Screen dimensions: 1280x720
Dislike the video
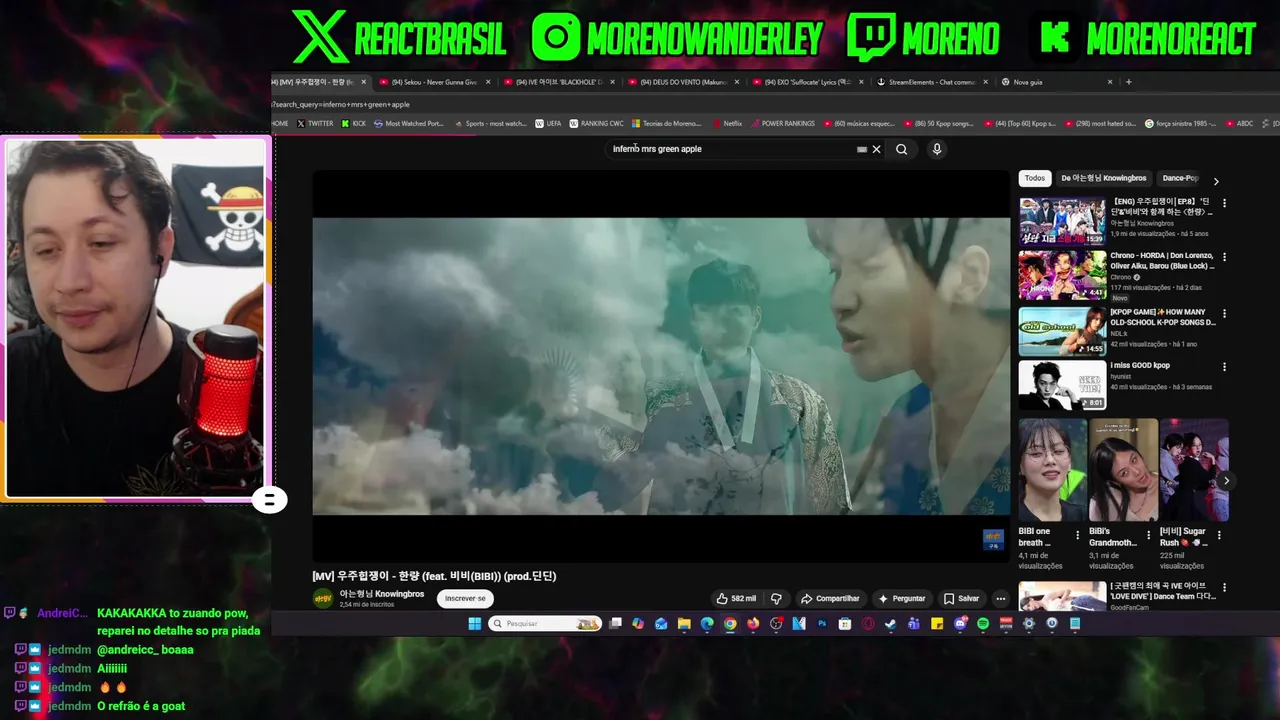coord(776,598)
